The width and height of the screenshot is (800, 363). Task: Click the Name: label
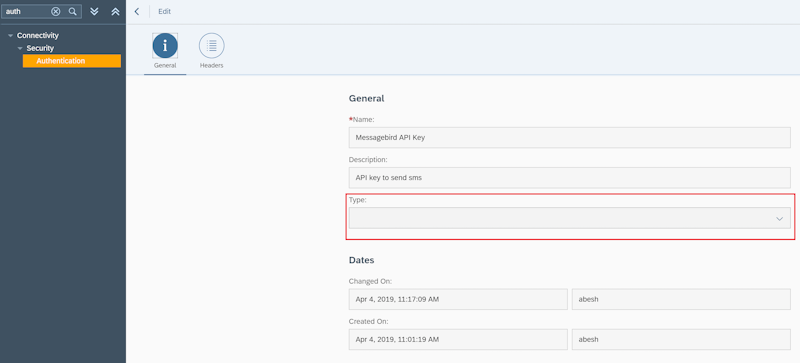point(362,119)
